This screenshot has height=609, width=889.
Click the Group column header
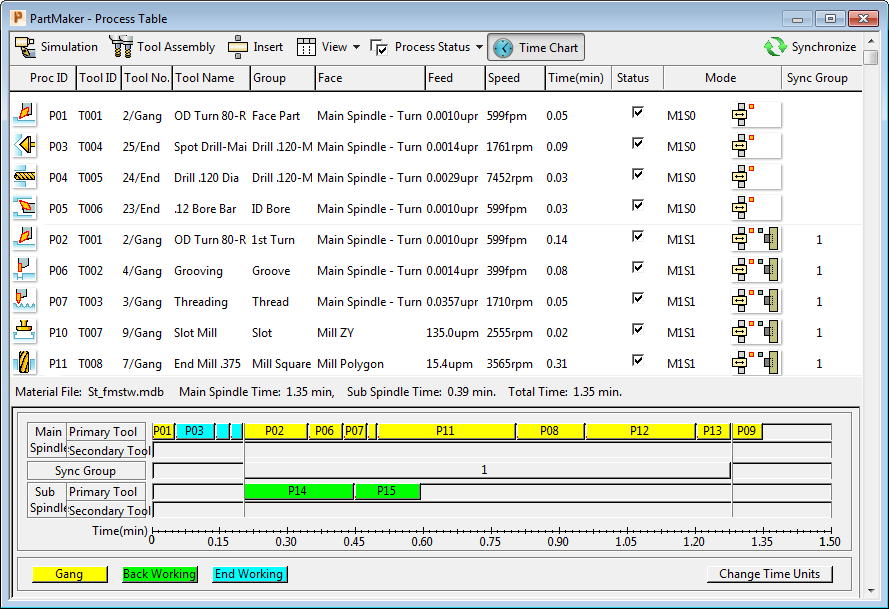coord(282,78)
